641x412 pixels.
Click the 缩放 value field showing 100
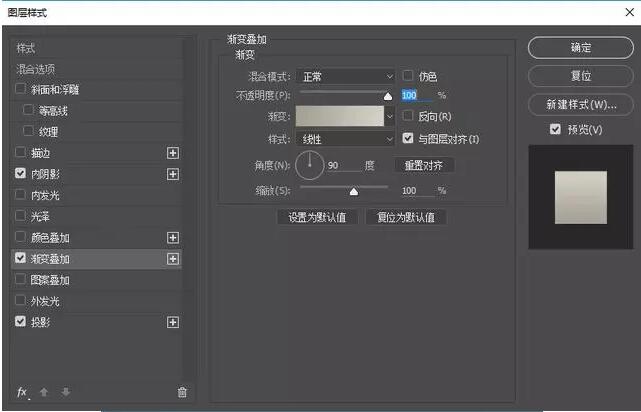coord(418,190)
